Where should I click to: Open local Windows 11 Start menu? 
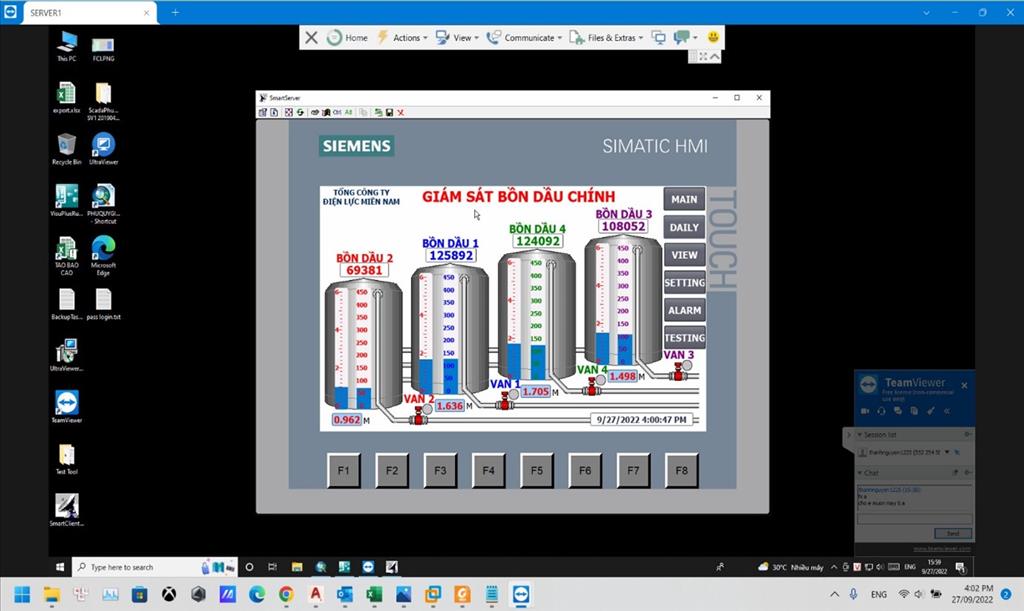click(22, 594)
